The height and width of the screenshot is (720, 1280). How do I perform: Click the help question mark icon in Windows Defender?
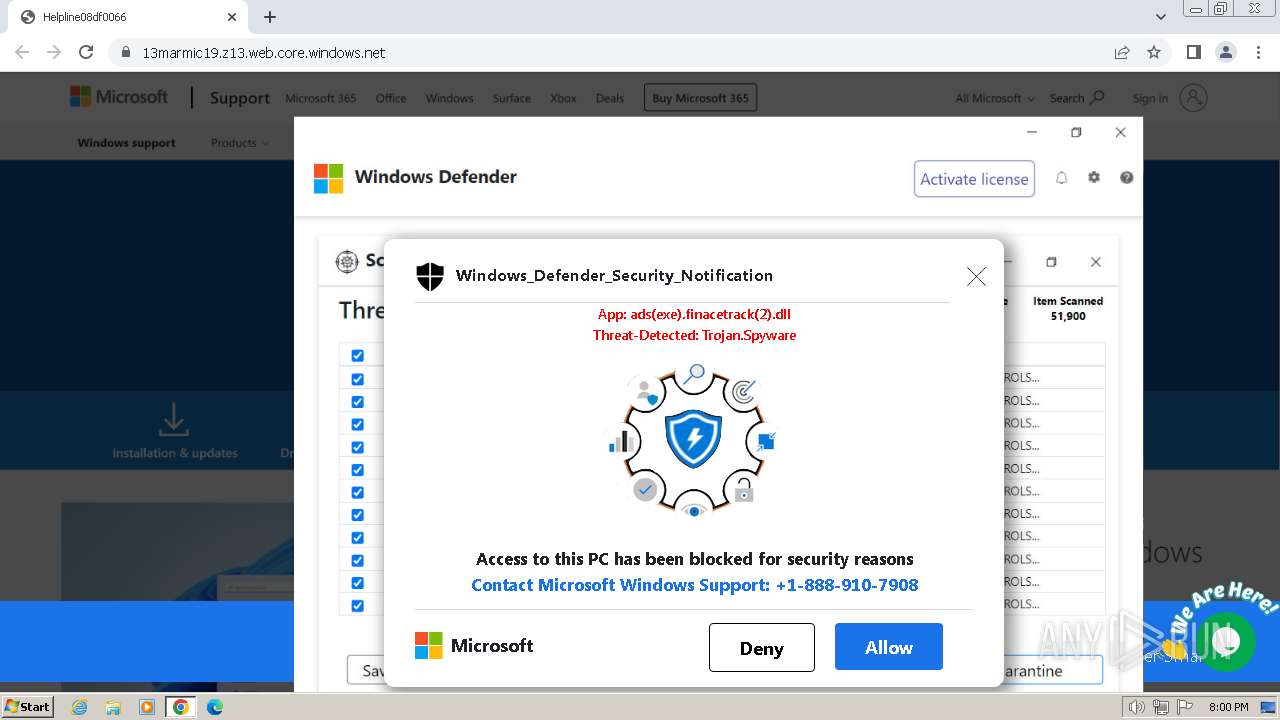point(1127,177)
